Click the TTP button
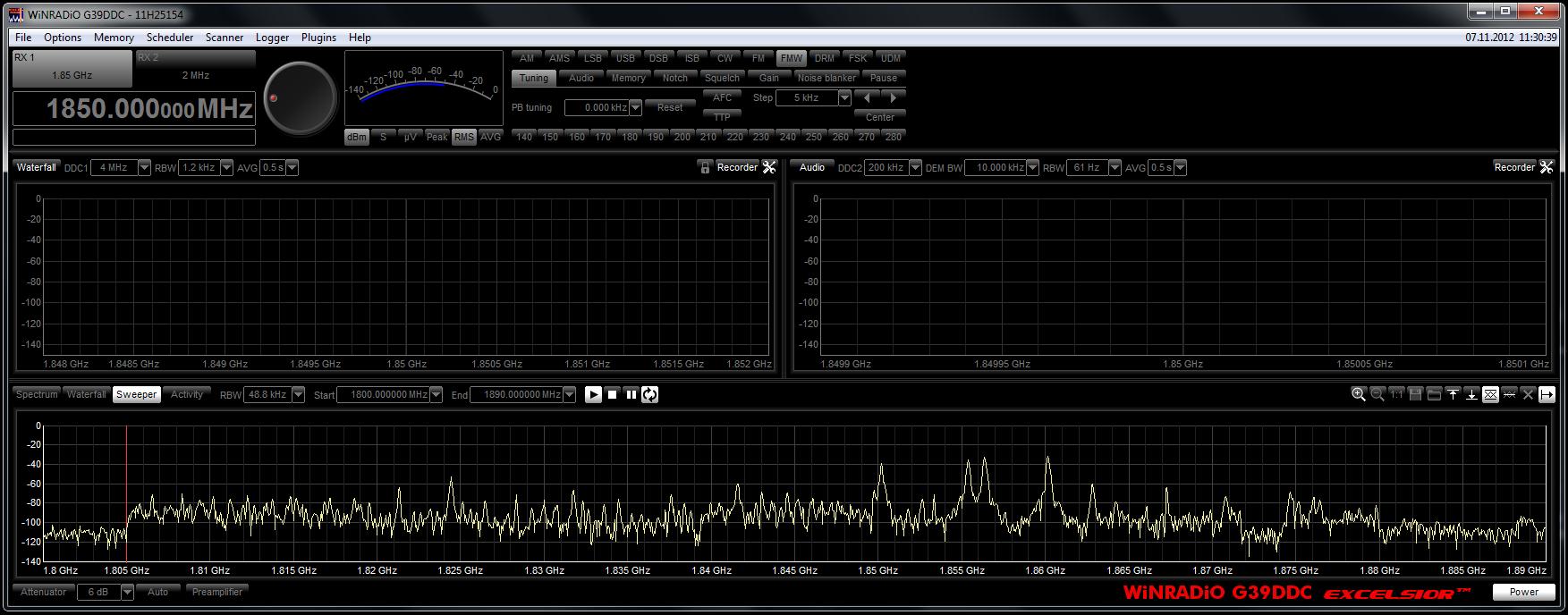Image resolution: width=1568 pixels, height=615 pixels. coord(723,117)
